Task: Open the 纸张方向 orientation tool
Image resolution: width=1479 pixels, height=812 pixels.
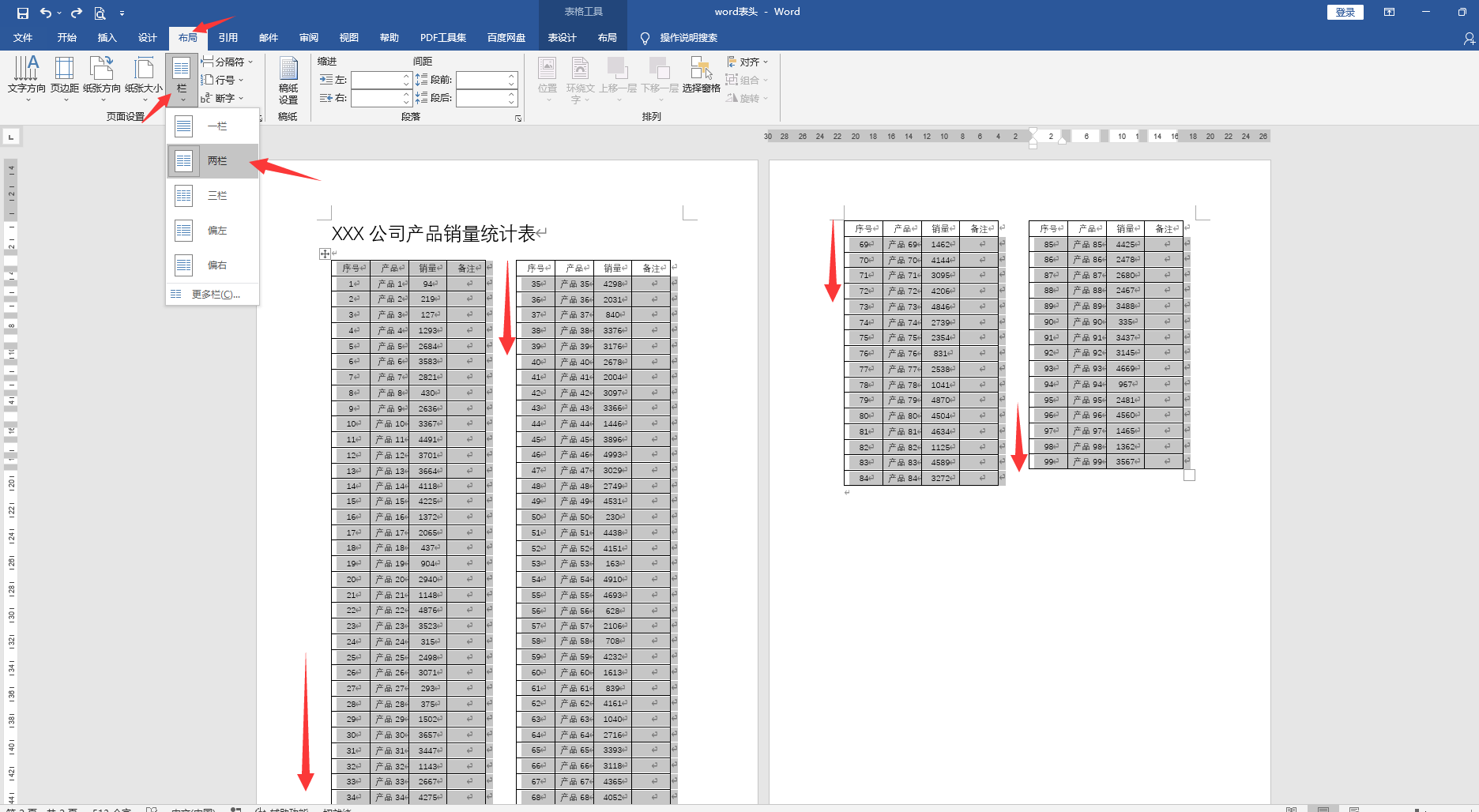Action: (x=102, y=78)
